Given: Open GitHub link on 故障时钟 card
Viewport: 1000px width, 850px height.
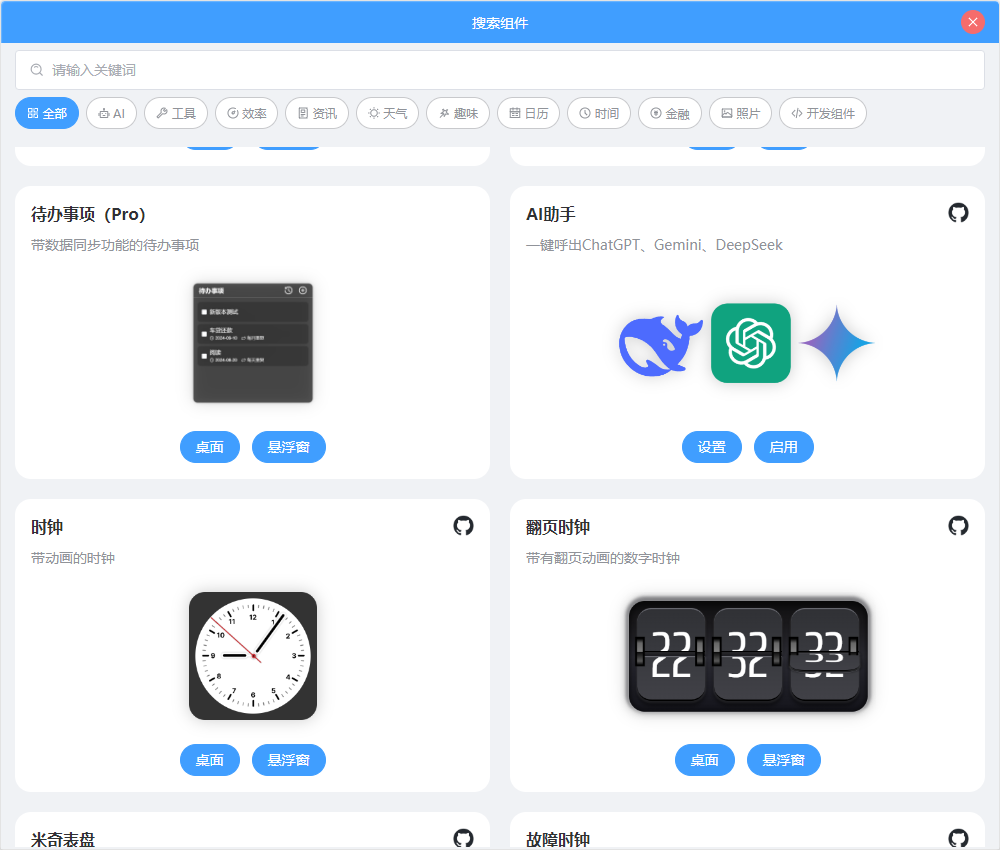Looking at the screenshot, I should coord(958,839).
